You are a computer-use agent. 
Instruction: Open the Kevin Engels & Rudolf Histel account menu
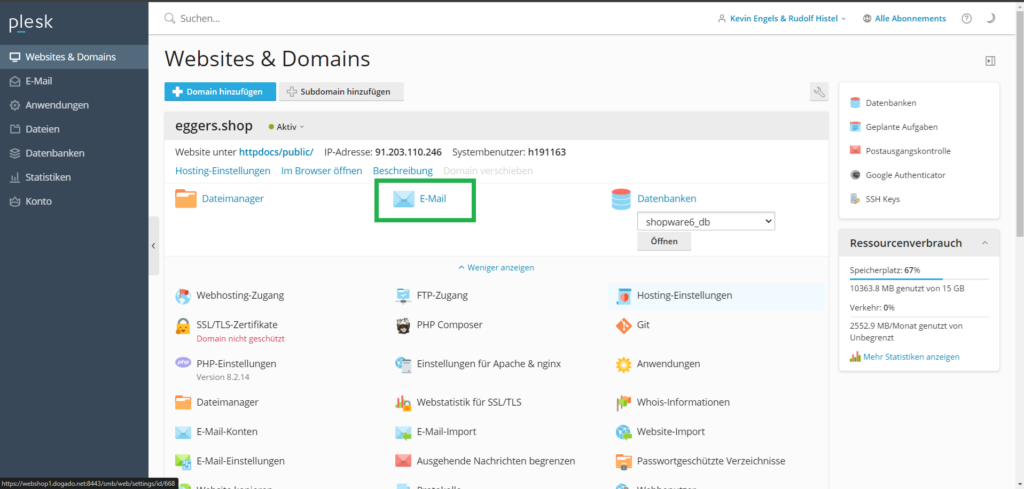[x=782, y=19]
